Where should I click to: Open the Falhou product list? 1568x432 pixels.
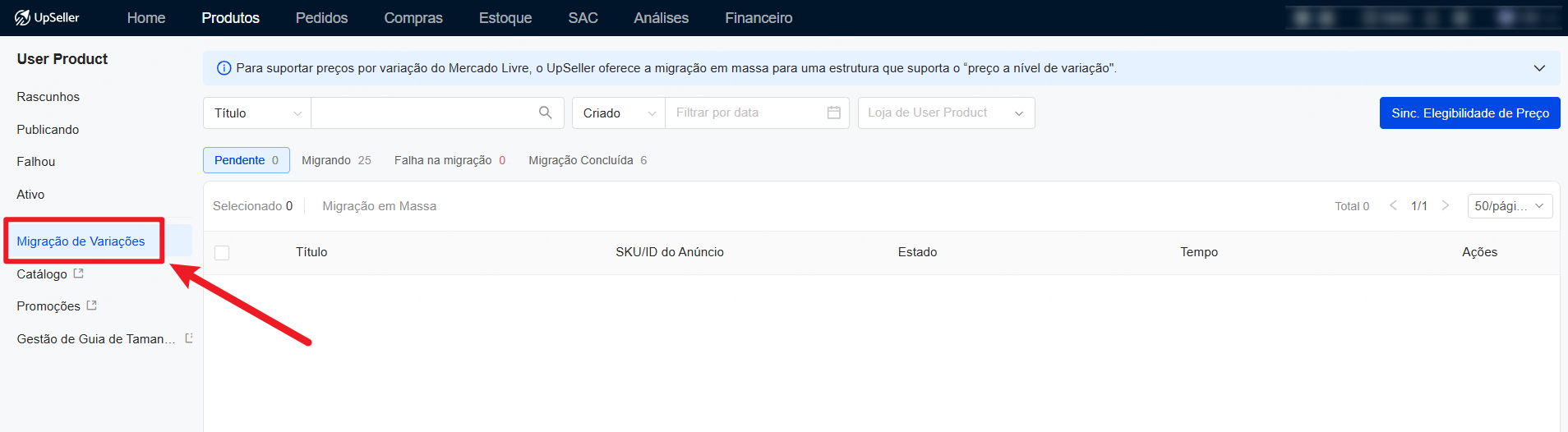coord(36,162)
